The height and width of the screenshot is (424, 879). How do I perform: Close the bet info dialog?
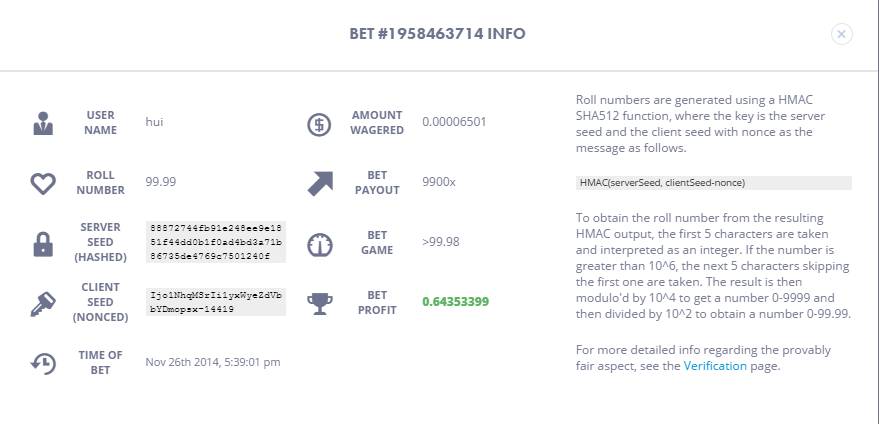[841, 34]
